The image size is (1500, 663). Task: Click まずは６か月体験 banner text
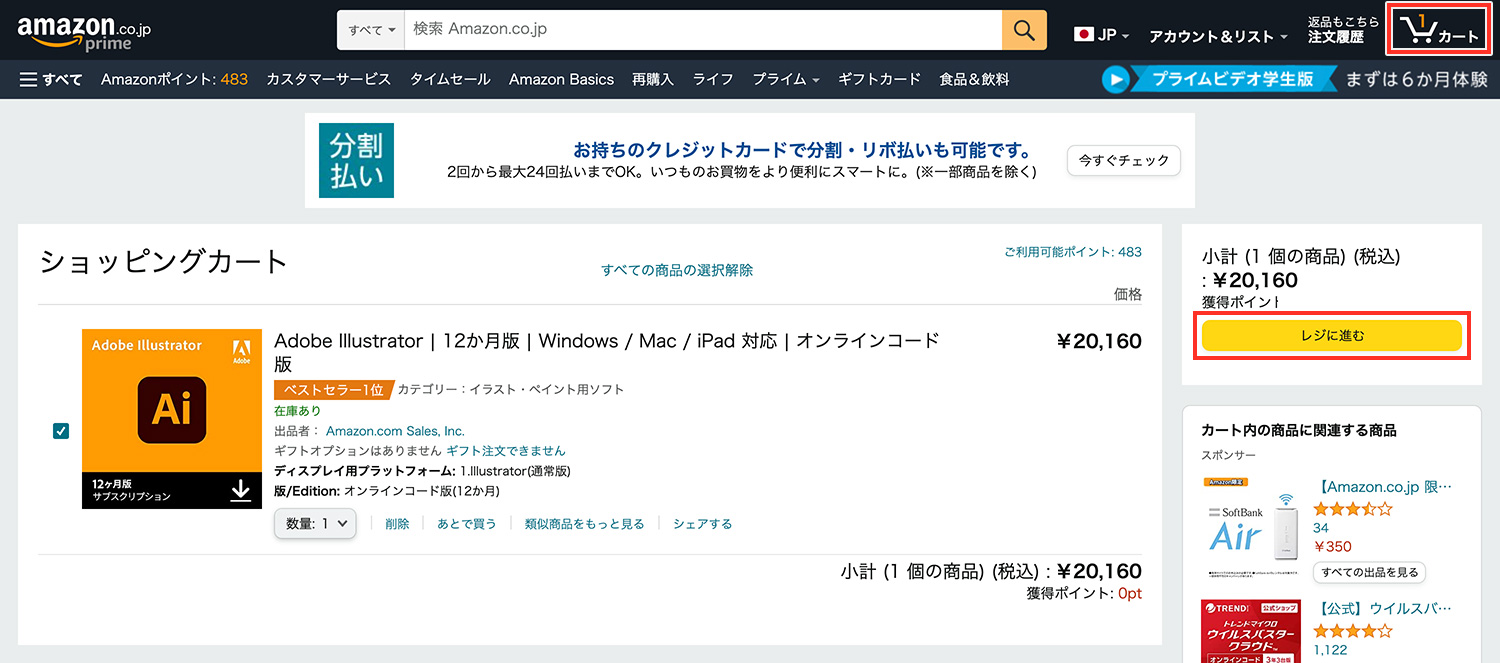point(1416,79)
